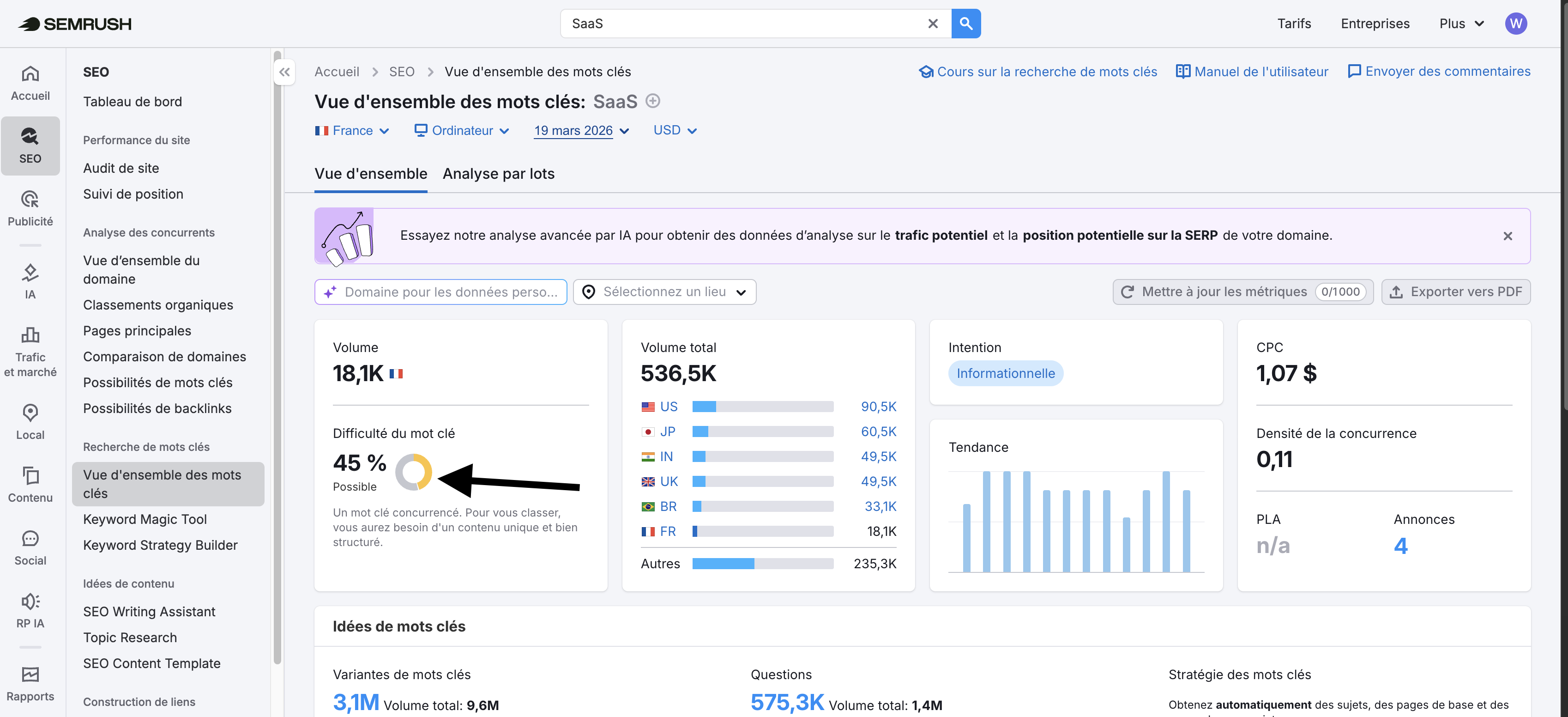Open the Local sidebar icon
The width and height of the screenshot is (1568, 717).
point(30,421)
